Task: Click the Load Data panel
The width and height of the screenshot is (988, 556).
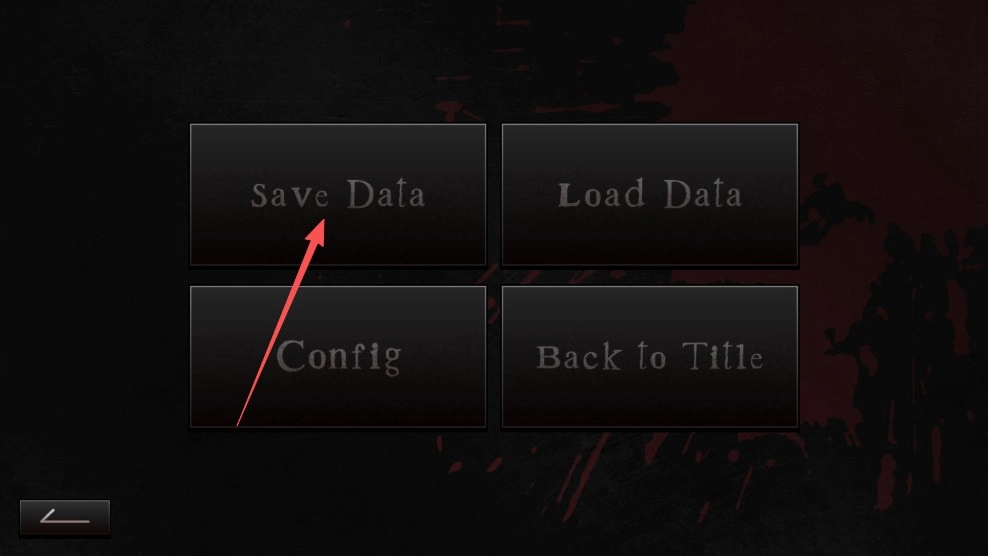Action: [x=650, y=194]
